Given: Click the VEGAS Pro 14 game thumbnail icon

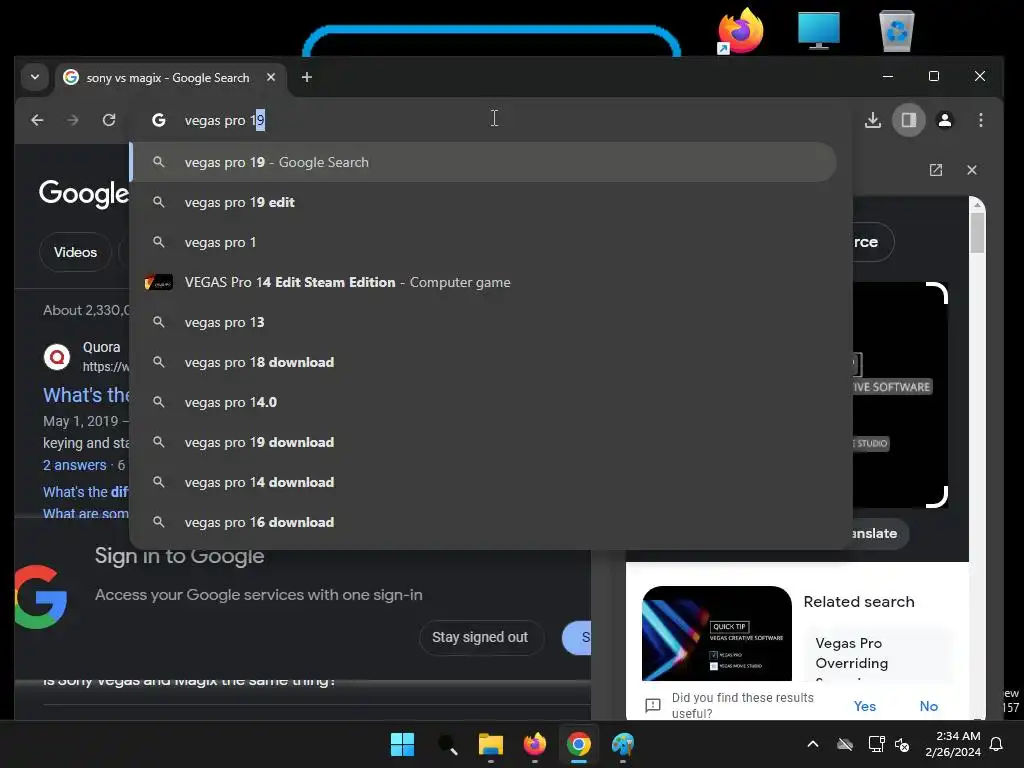Looking at the screenshot, I should (x=159, y=282).
